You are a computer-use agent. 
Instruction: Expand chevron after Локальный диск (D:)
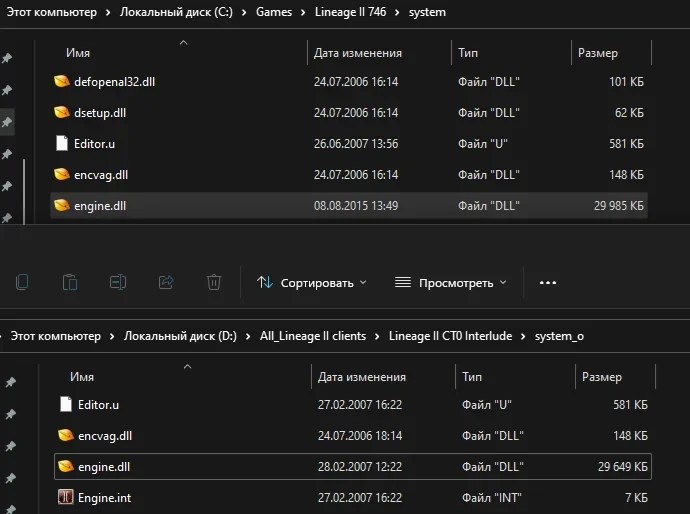point(248,336)
